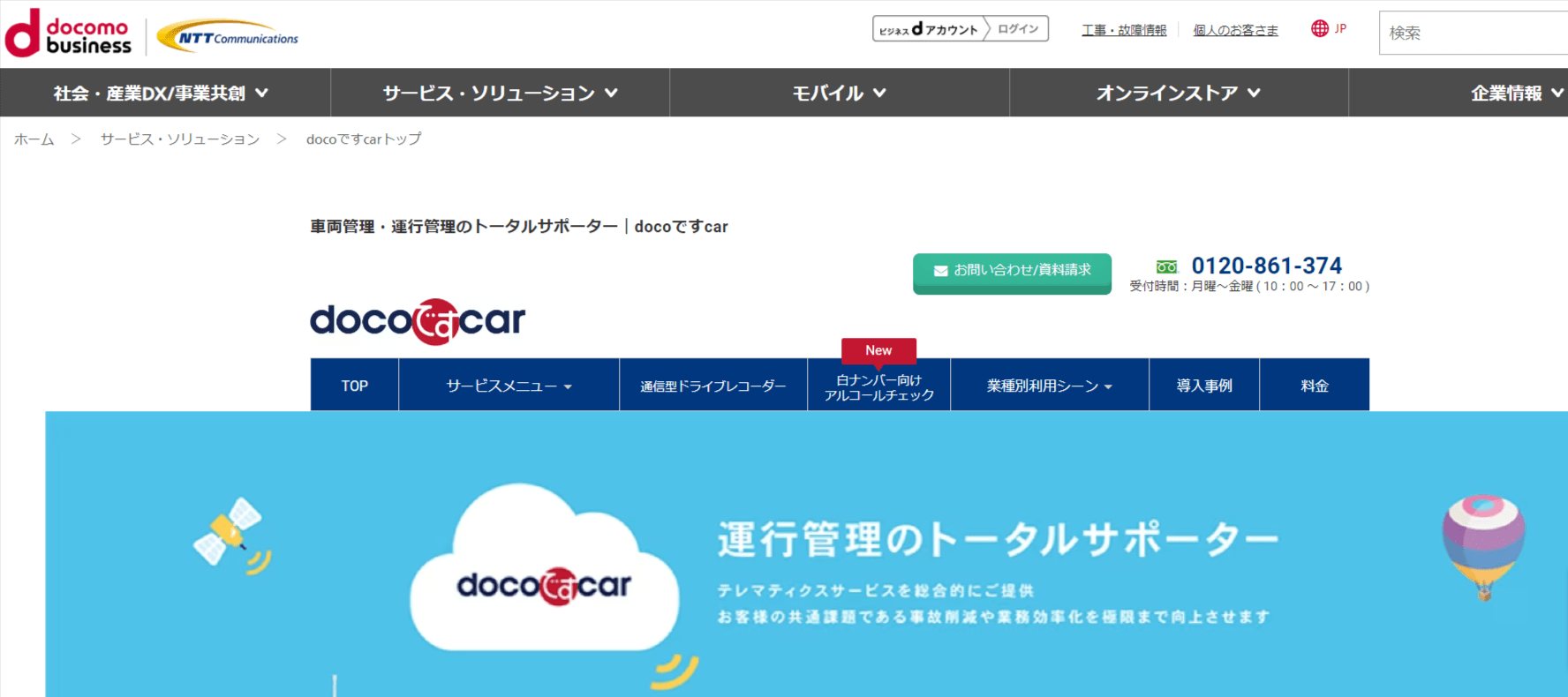The width and height of the screenshot is (1568, 697).
Task: Expand 企業情報 menu
Action: pyautogui.click(x=1459, y=93)
